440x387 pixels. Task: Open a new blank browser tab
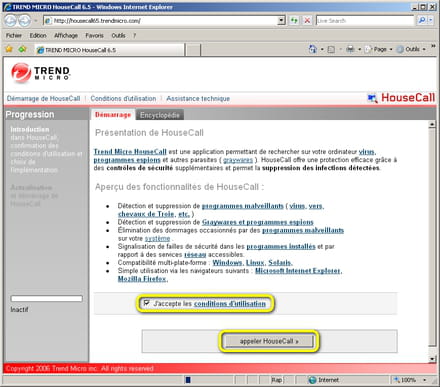193,50
